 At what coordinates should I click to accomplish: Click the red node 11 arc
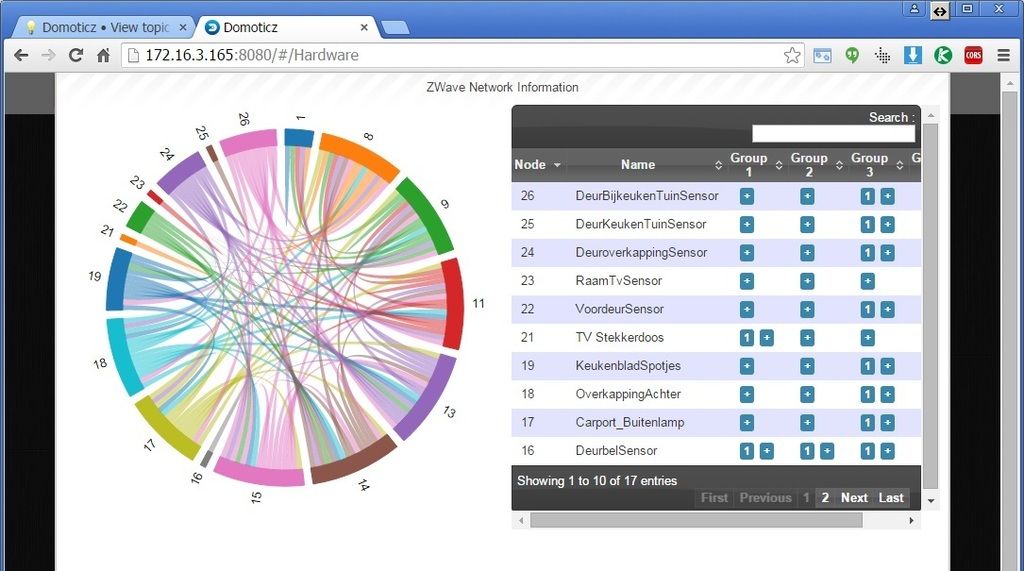point(453,303)
